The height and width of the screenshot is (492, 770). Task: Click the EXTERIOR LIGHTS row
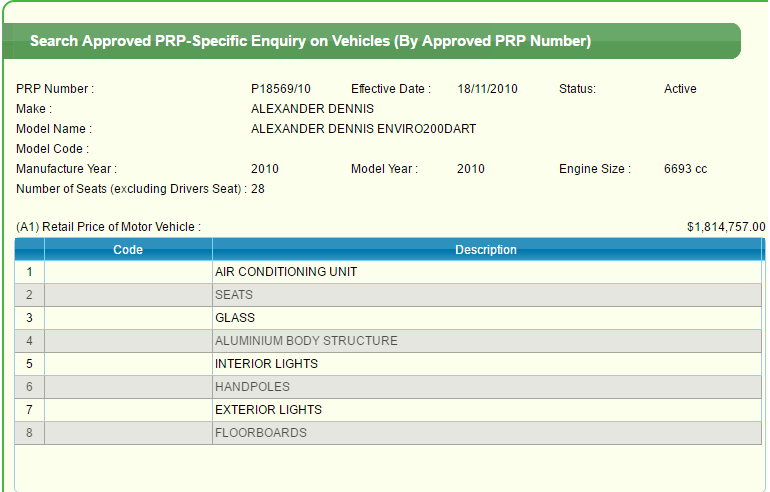268,410
